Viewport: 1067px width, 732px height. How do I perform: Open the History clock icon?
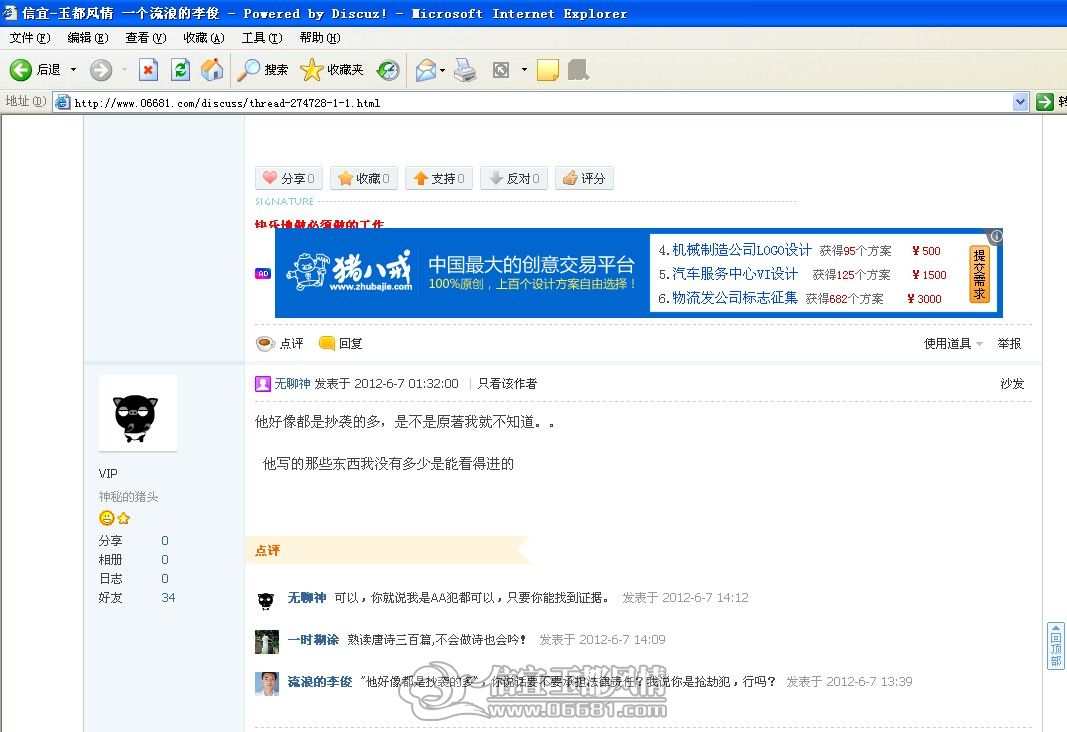pyautogui.click(x=388, y=69)
